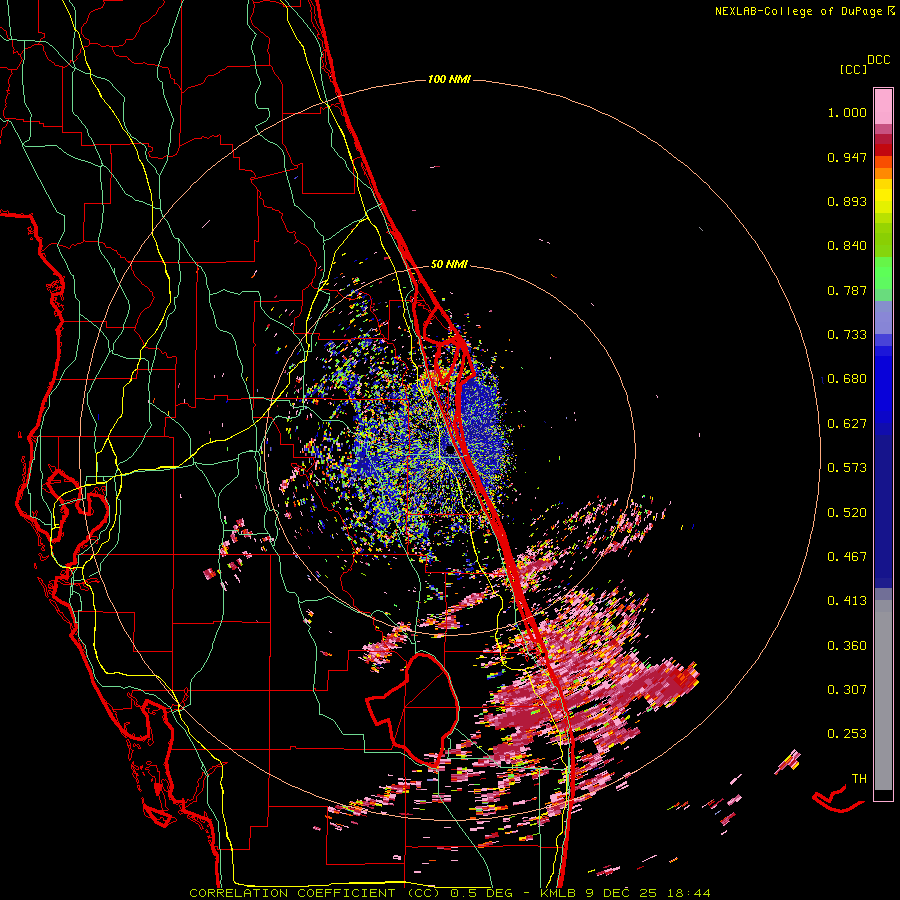The height and width of the screenshot is (900, 900).
Task: Click the 50 NMI range ring label
Action: 449,265
